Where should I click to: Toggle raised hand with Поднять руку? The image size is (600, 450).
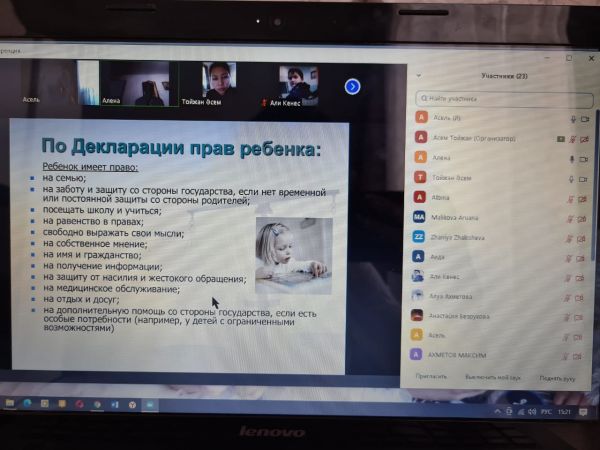pyautogui.click(x=555, y=376)
